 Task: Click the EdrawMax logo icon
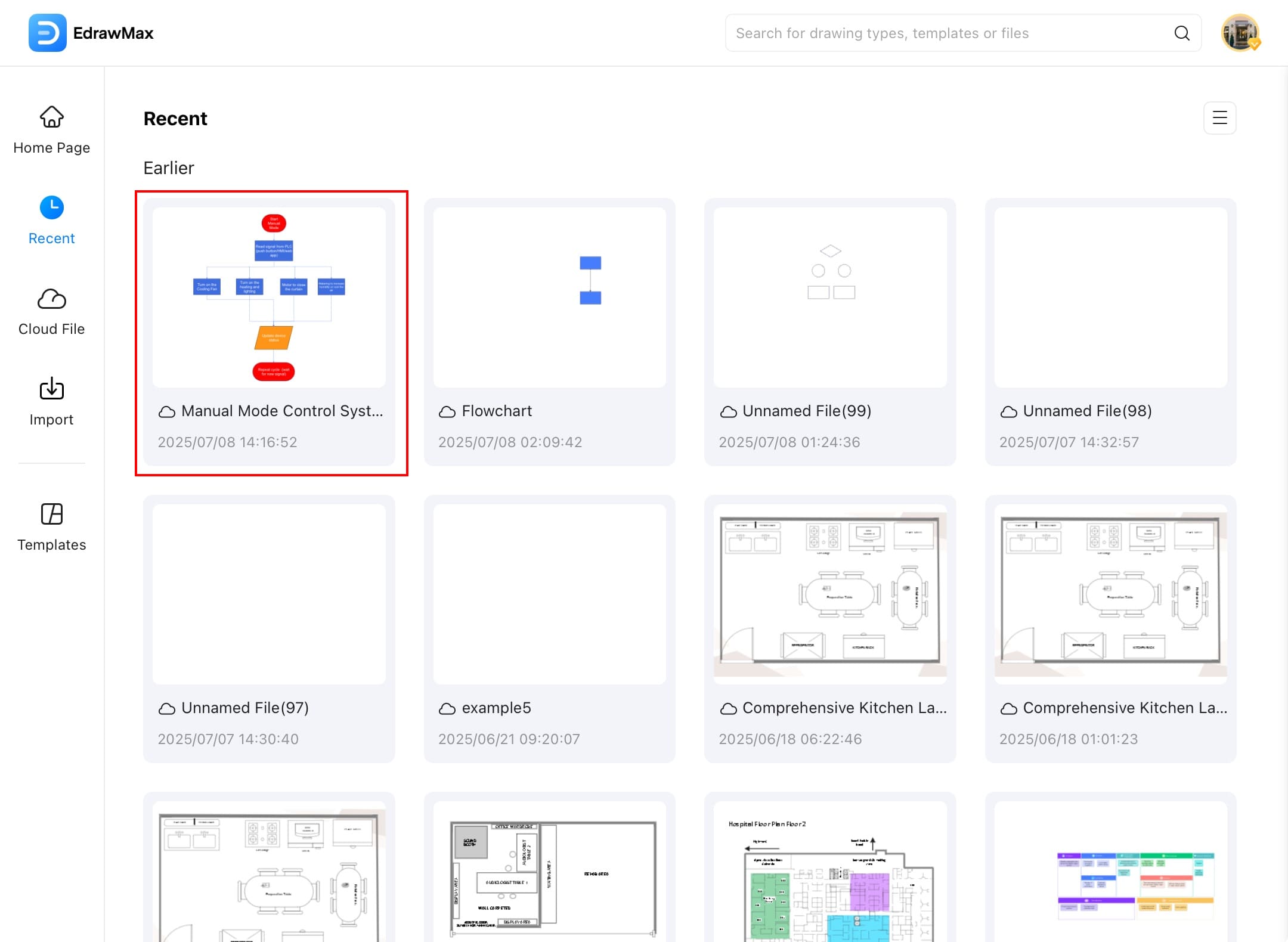tap(47, 33)
